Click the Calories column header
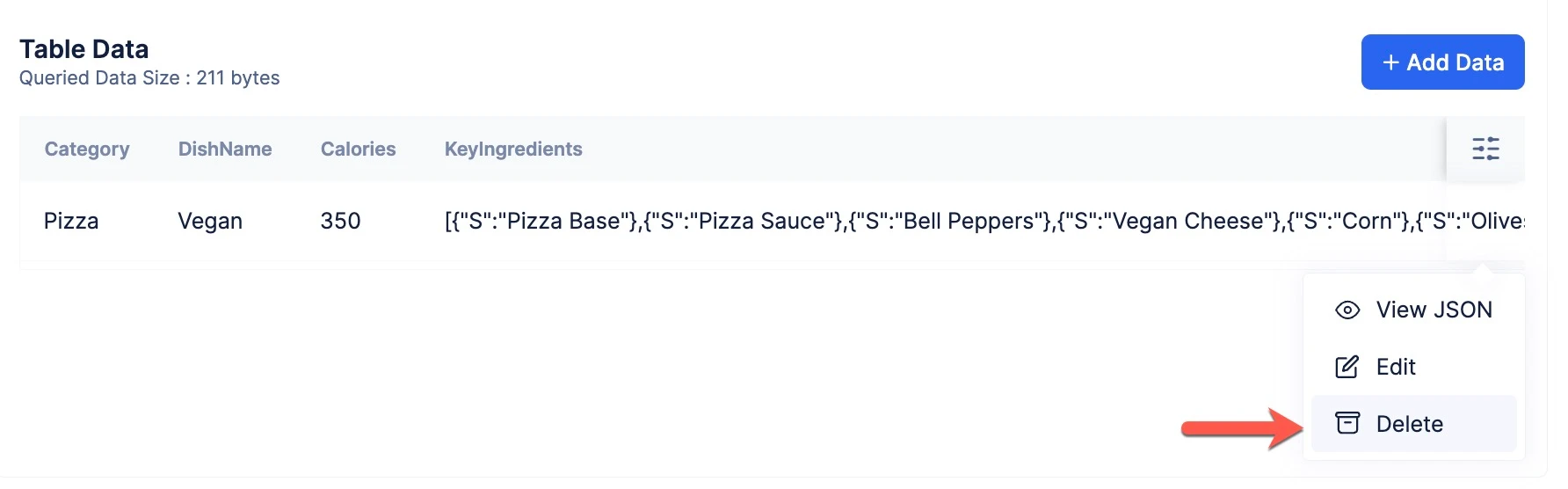 [x=359, y=149]
